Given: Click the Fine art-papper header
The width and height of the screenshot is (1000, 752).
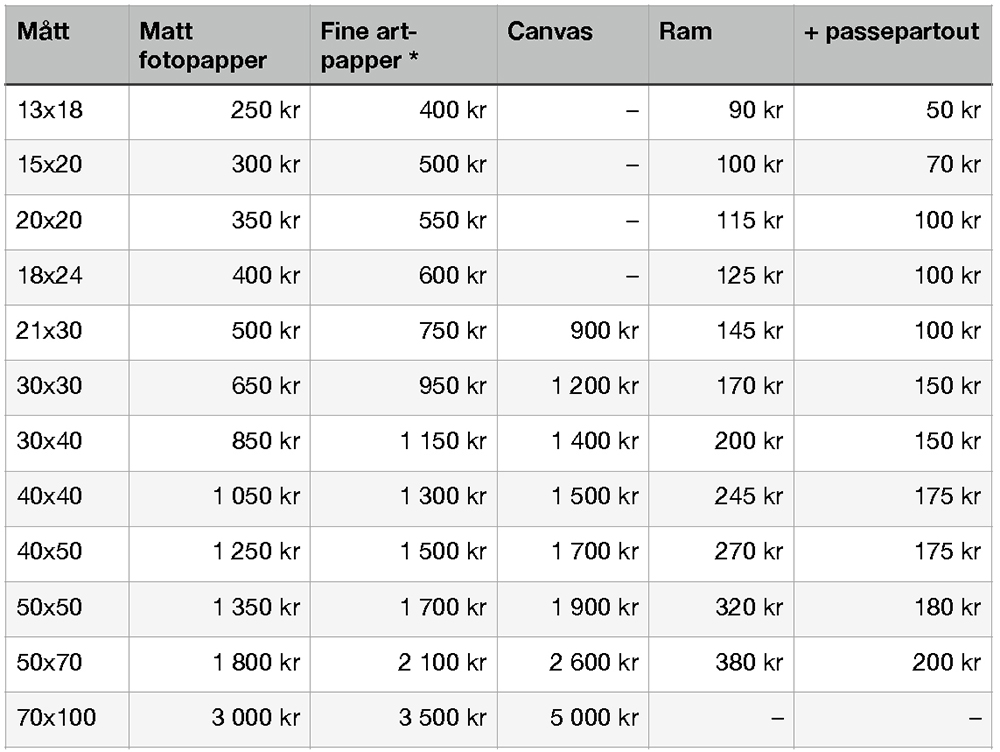Looking at the screenshot, I should pos(369,45).
